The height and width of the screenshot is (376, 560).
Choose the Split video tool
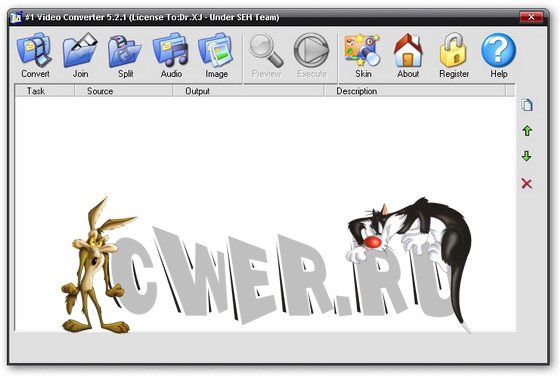pos(125,55)
